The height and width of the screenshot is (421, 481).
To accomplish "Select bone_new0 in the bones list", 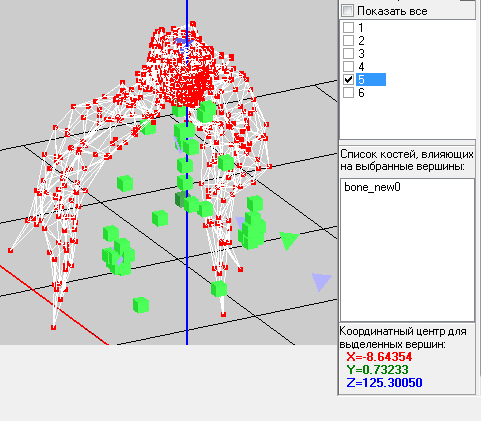I will 372,187.
